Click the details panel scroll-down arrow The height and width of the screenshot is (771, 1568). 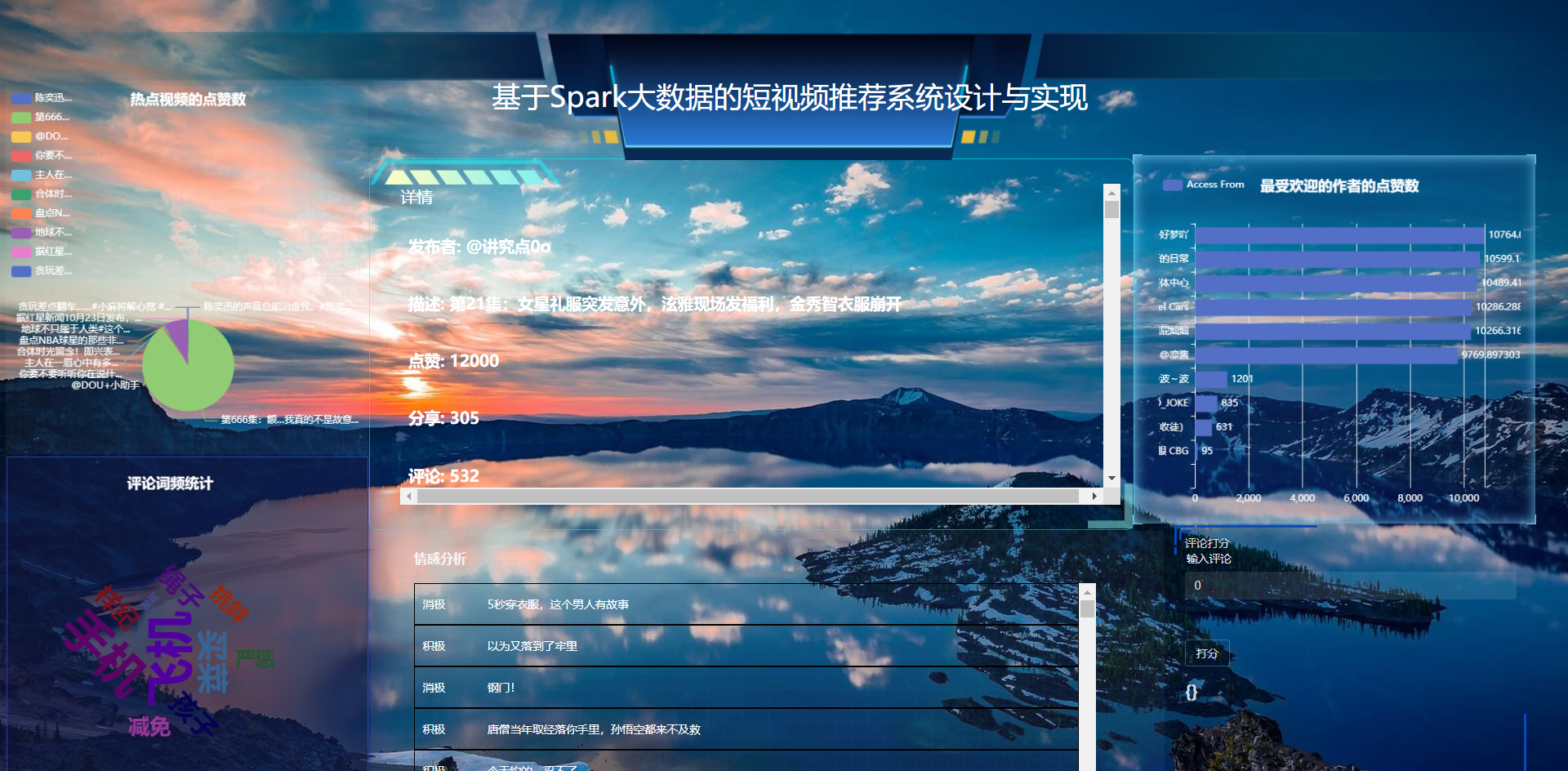(x=1111, y=478)
